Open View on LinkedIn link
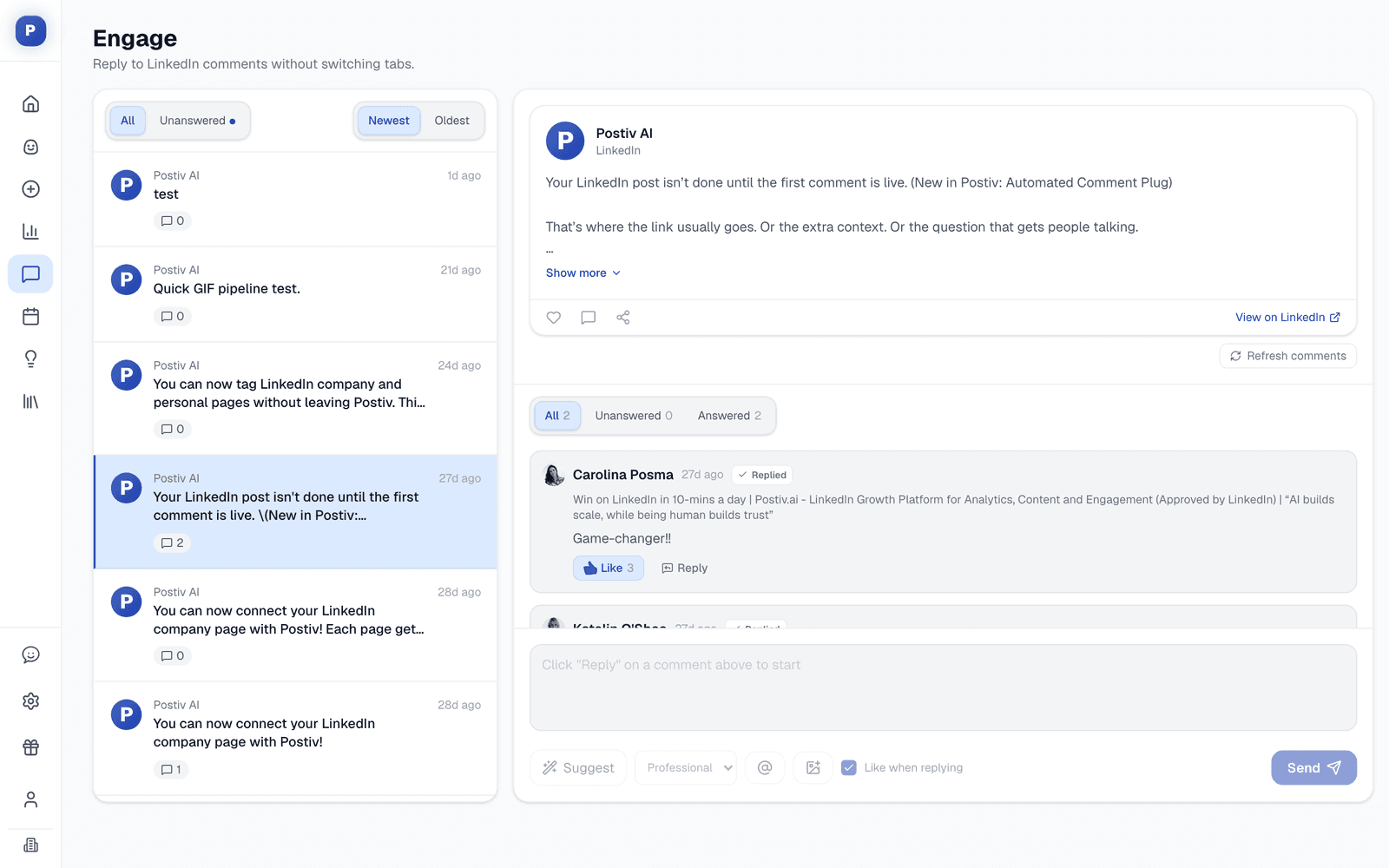1389x868 pixels. click(x=1288, y=318)
